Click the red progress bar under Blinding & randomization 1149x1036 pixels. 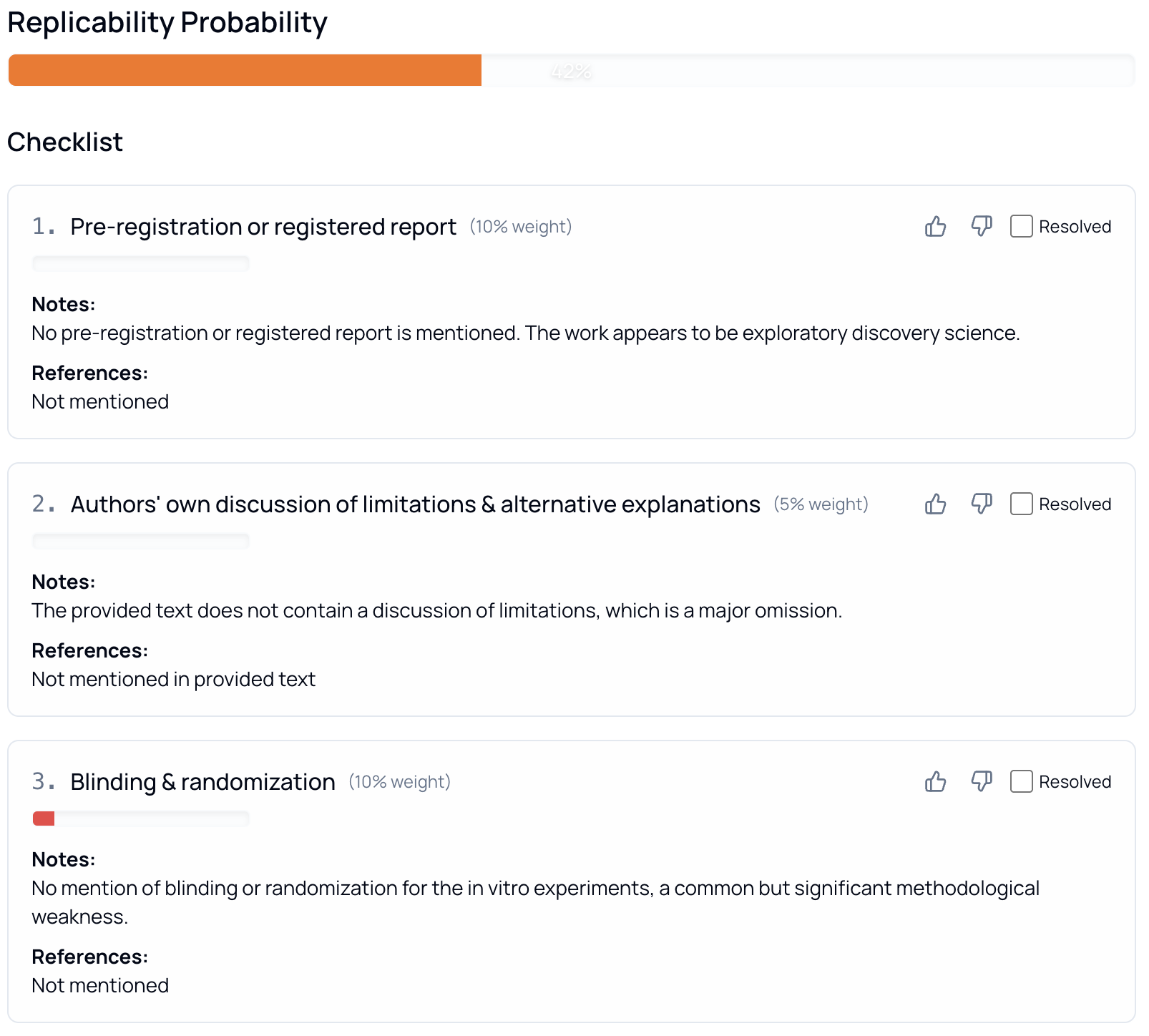click(44, 818)
